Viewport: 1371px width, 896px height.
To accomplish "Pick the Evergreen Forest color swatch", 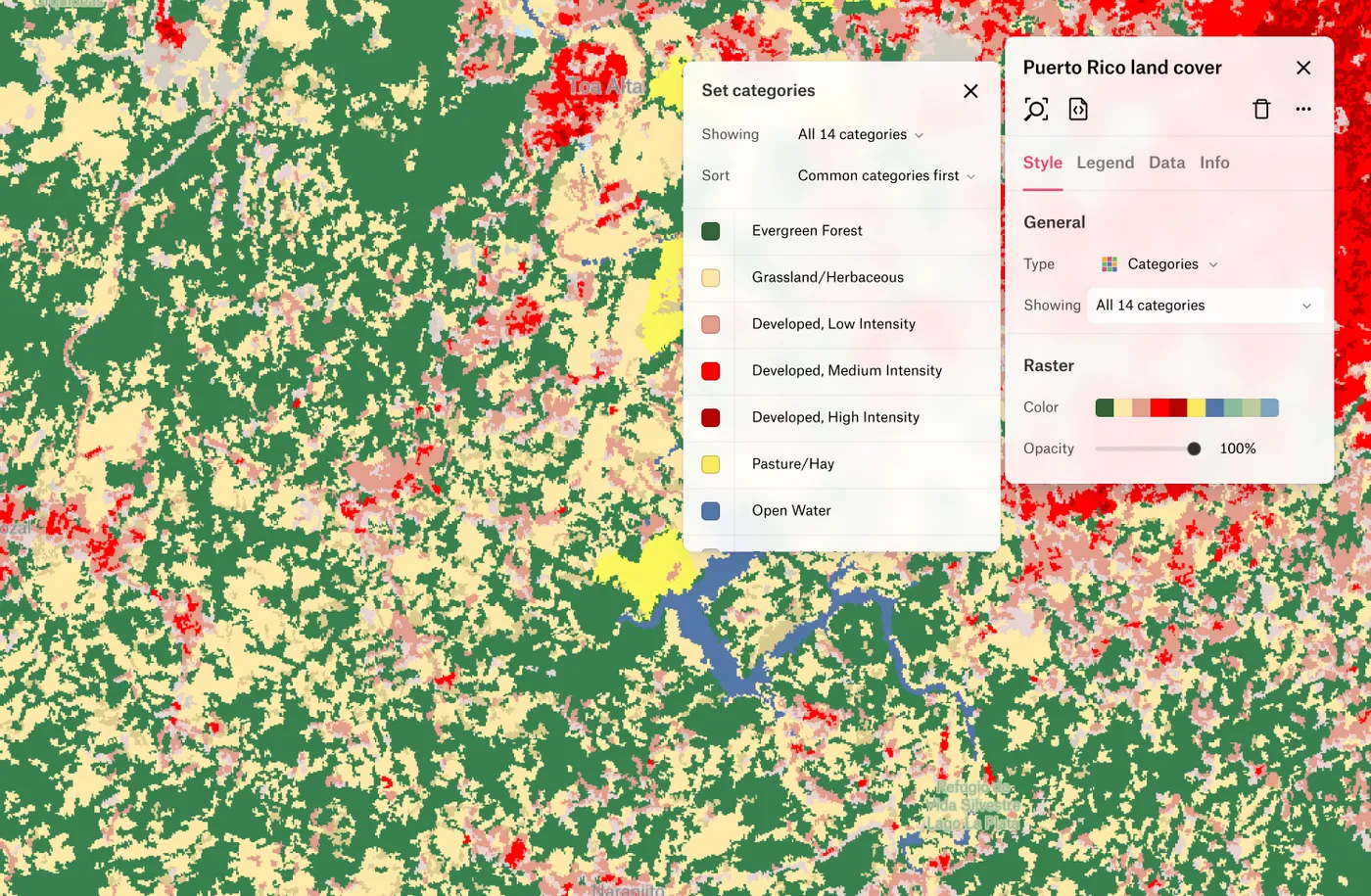I will pyautogui.click(x=711, y=231).
